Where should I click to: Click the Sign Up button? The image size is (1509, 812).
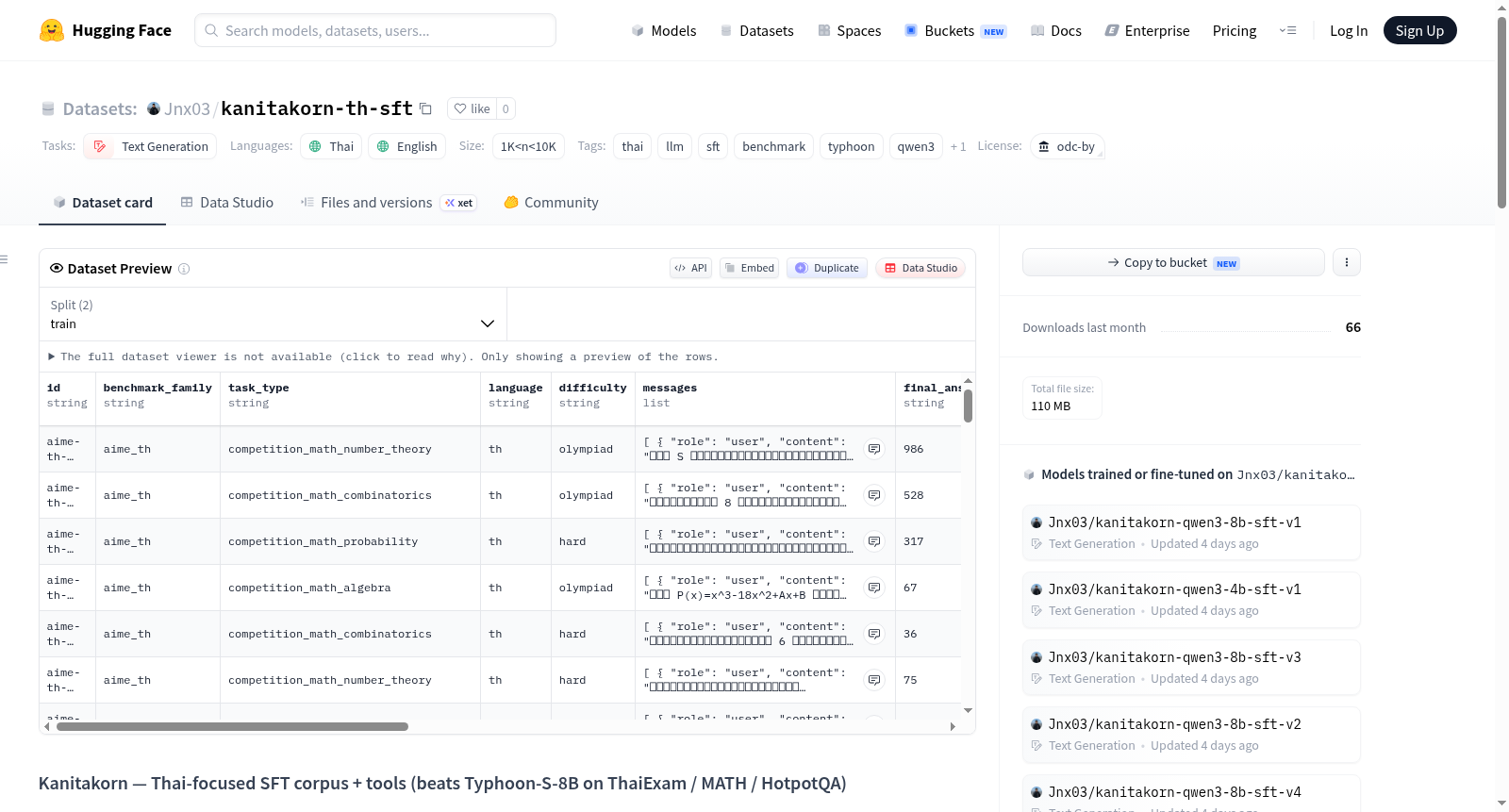tap(1419, 30)
